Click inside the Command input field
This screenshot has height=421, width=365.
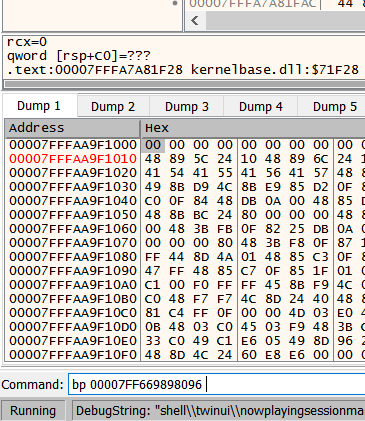(x=217, y=384)
